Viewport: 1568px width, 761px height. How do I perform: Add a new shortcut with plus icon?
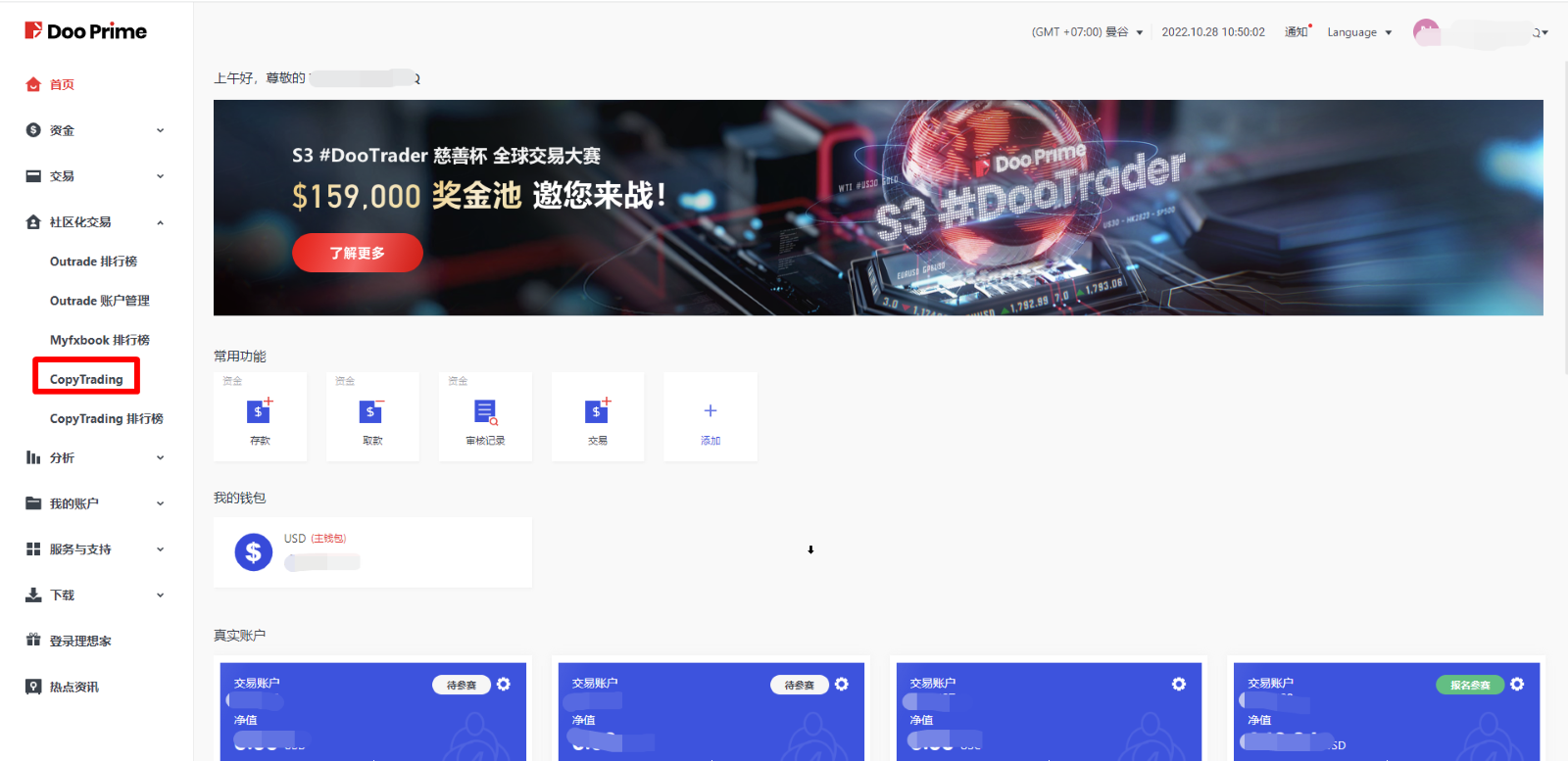click(710, 412)
